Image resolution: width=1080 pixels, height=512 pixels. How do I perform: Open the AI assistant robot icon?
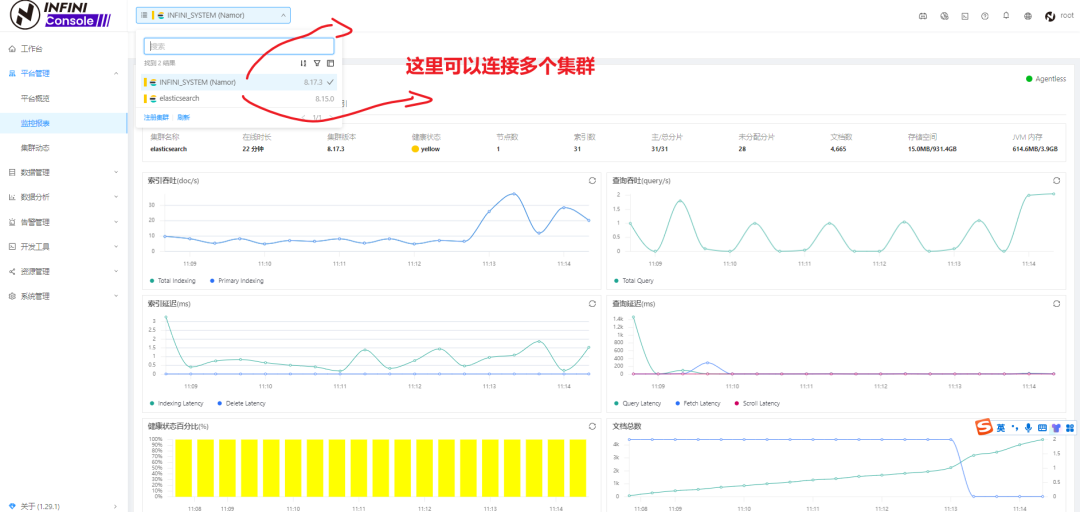(x=923, y=16)
